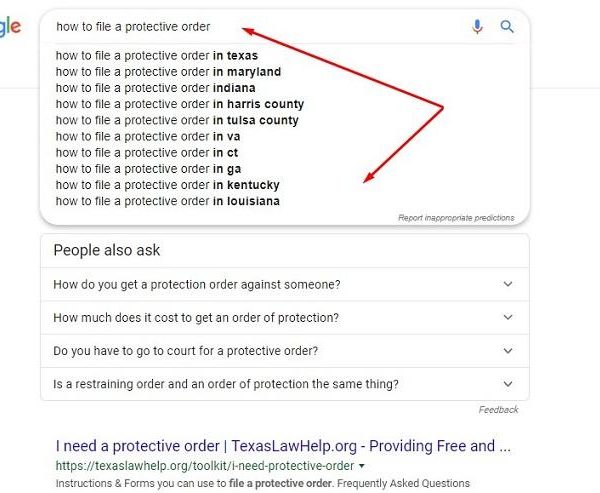Choose the louisiana autocomplete suggestion
The height and width of the screenshot is (493, 600).
[168, 201]
